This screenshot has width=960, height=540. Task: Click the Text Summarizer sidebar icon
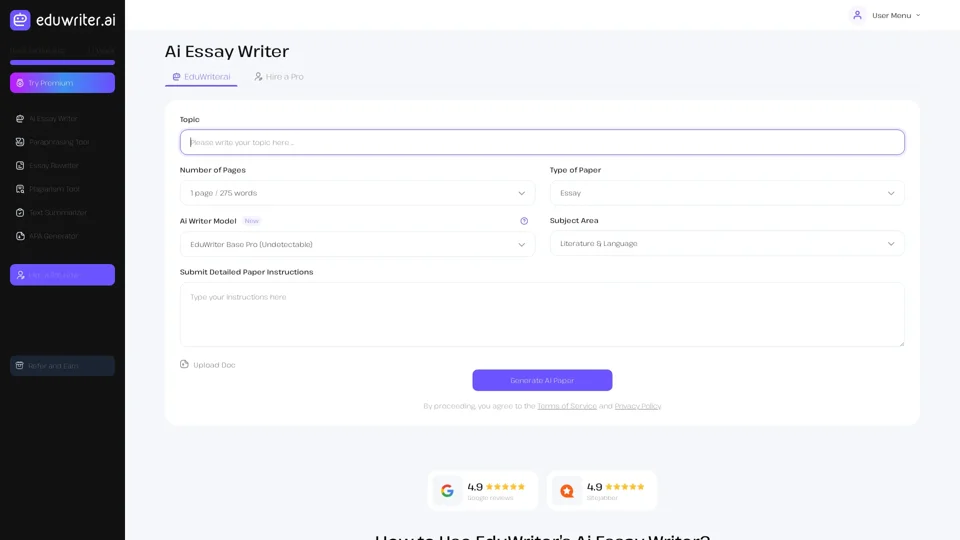pyautogui.click(x=20, y=212)
